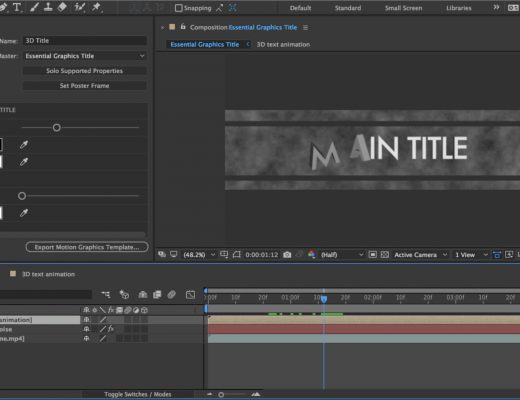Click the primary viewer monitor icon
The height and width of the screenshot is (400, 520).
tap(174, 254)
